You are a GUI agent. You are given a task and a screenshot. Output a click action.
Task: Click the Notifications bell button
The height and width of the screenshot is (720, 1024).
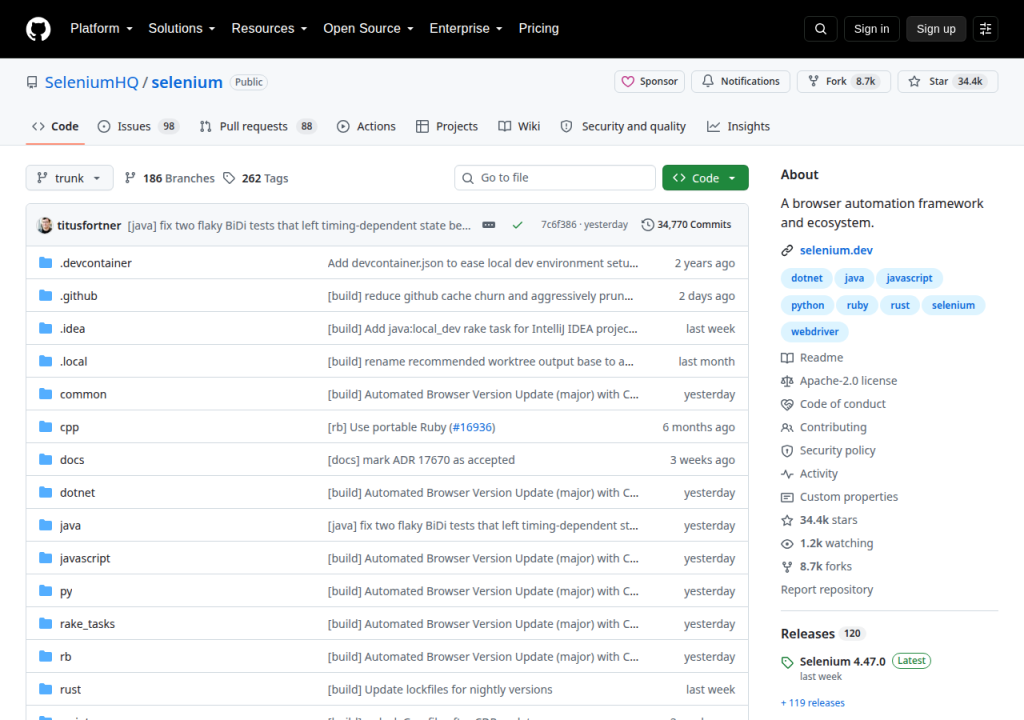click(x=741, y=82)
